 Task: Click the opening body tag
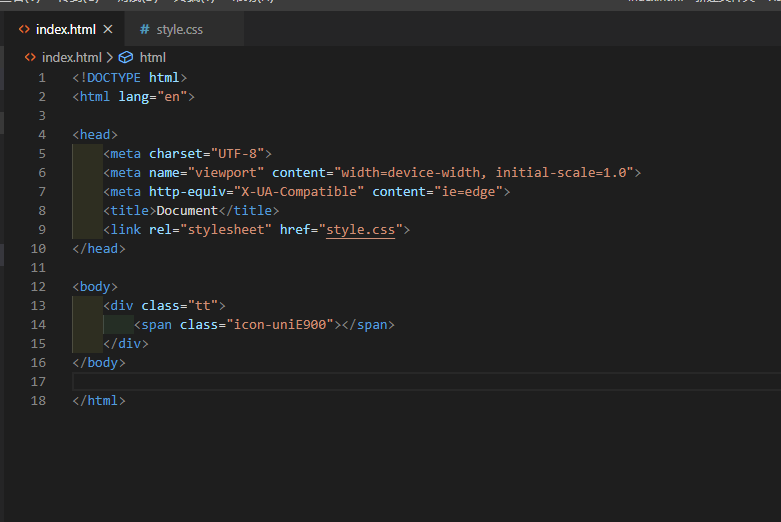[95, 287]
